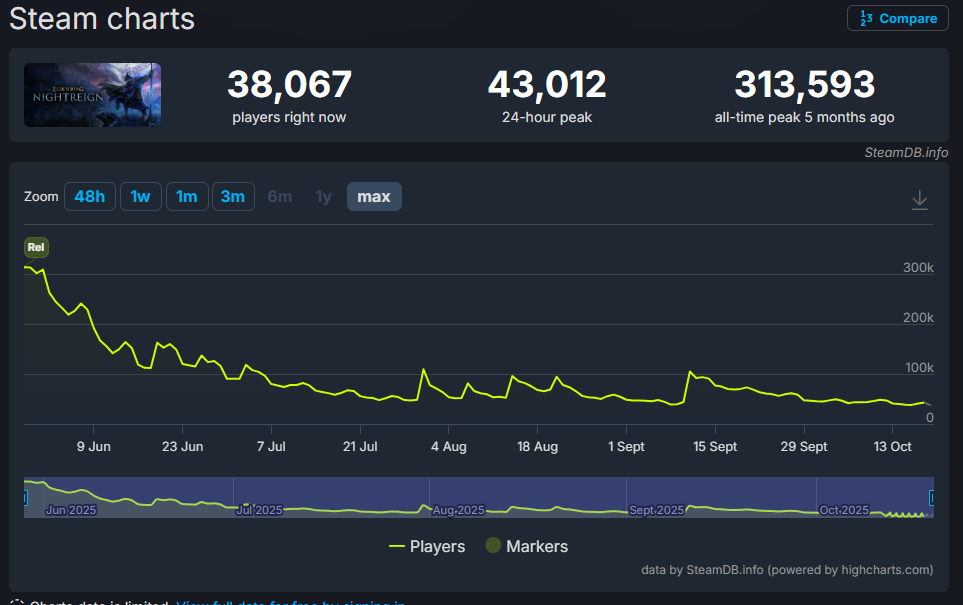
Task: Select the 1y zoom range
Action: 324,197
